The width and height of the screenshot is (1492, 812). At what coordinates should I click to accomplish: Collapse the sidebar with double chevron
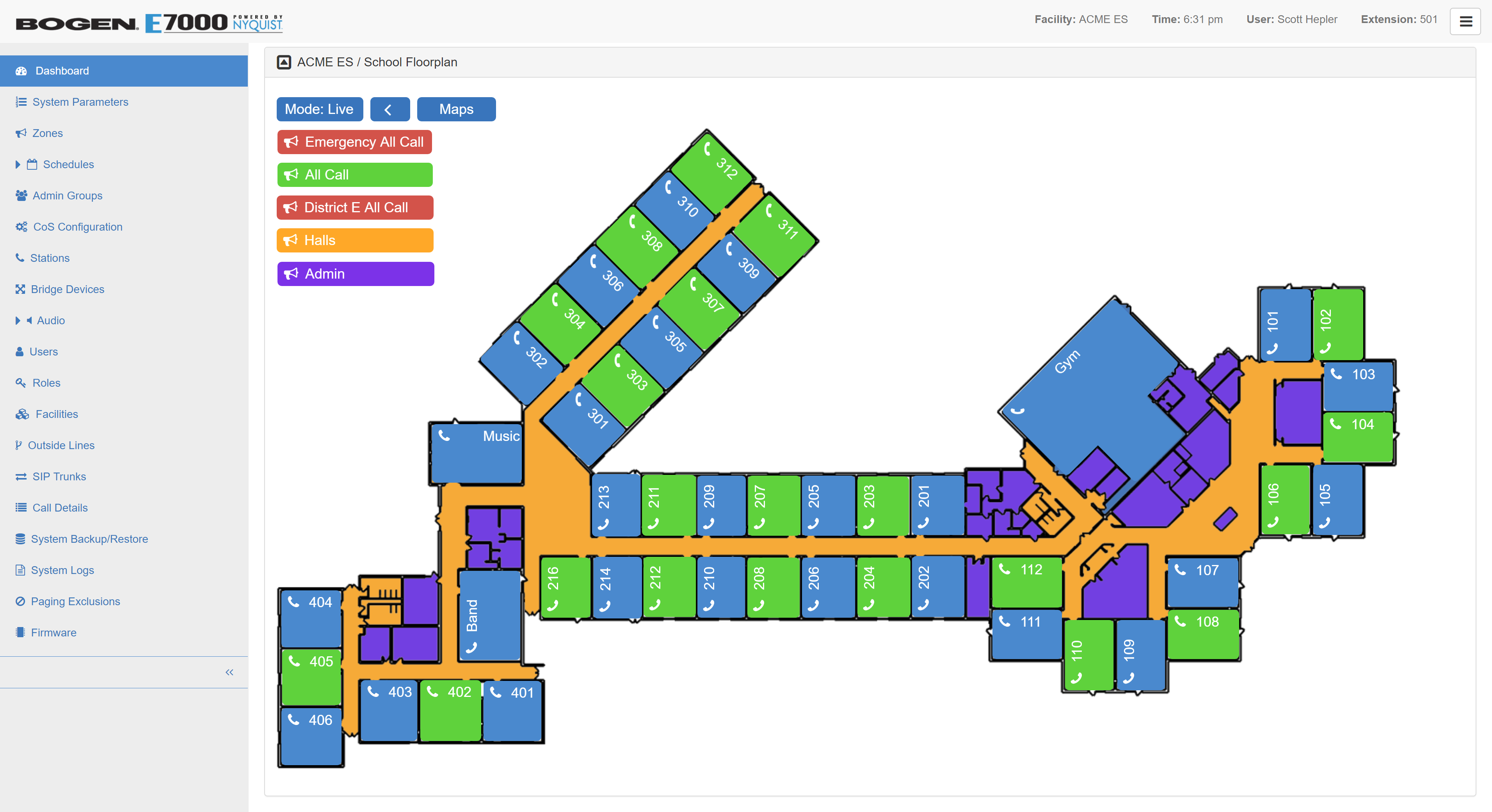click(x=229, y=672)
